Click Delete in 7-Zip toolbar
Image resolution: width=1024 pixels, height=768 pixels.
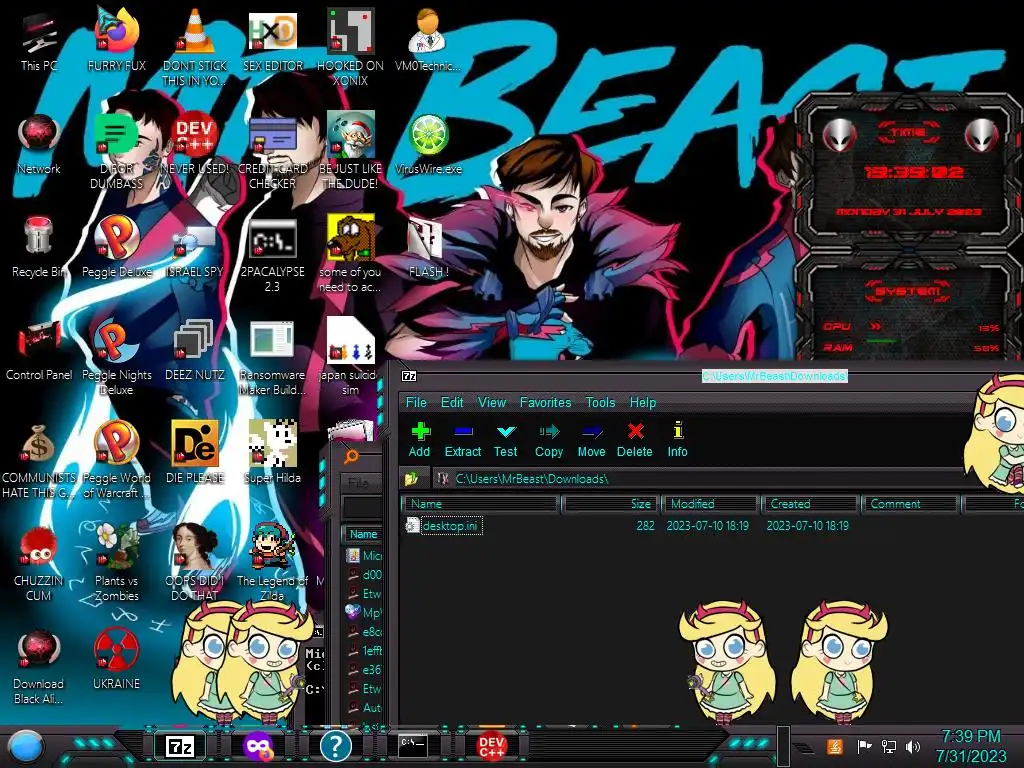(x=635, y=440)
